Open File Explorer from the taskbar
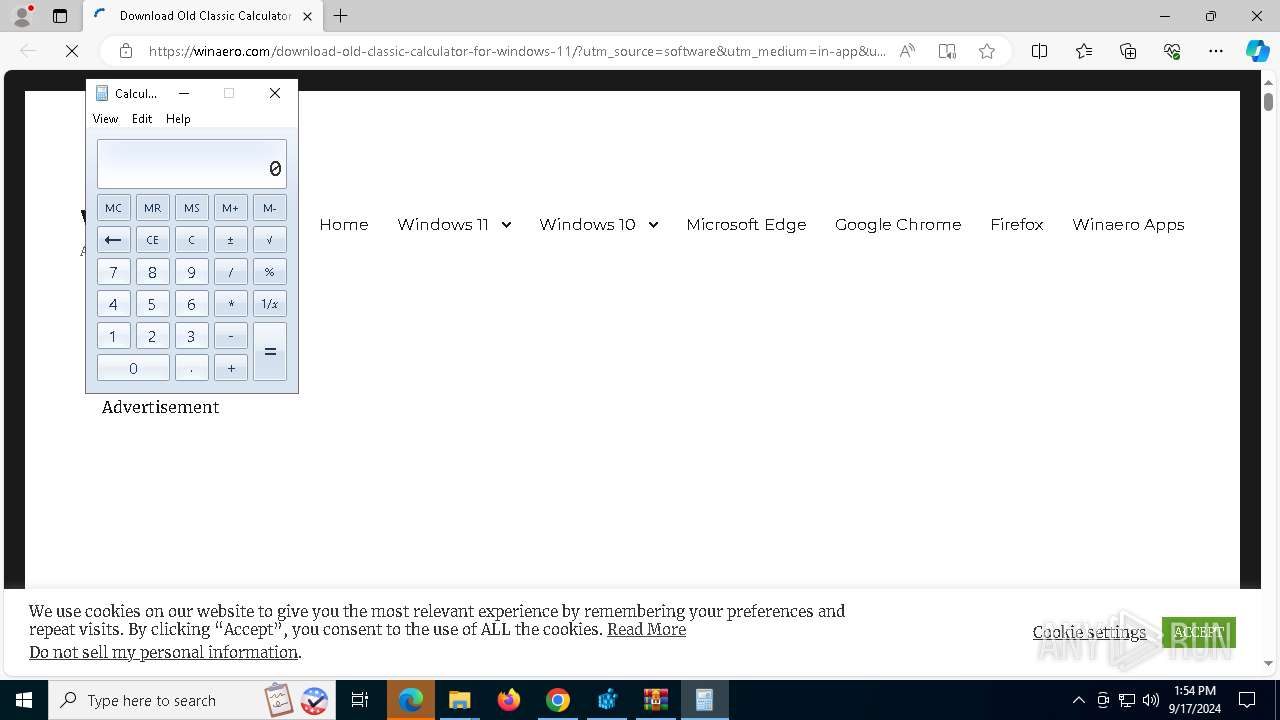Viewport: 1280px width, 720px height. pyautogui.click(x=460, y=700)
